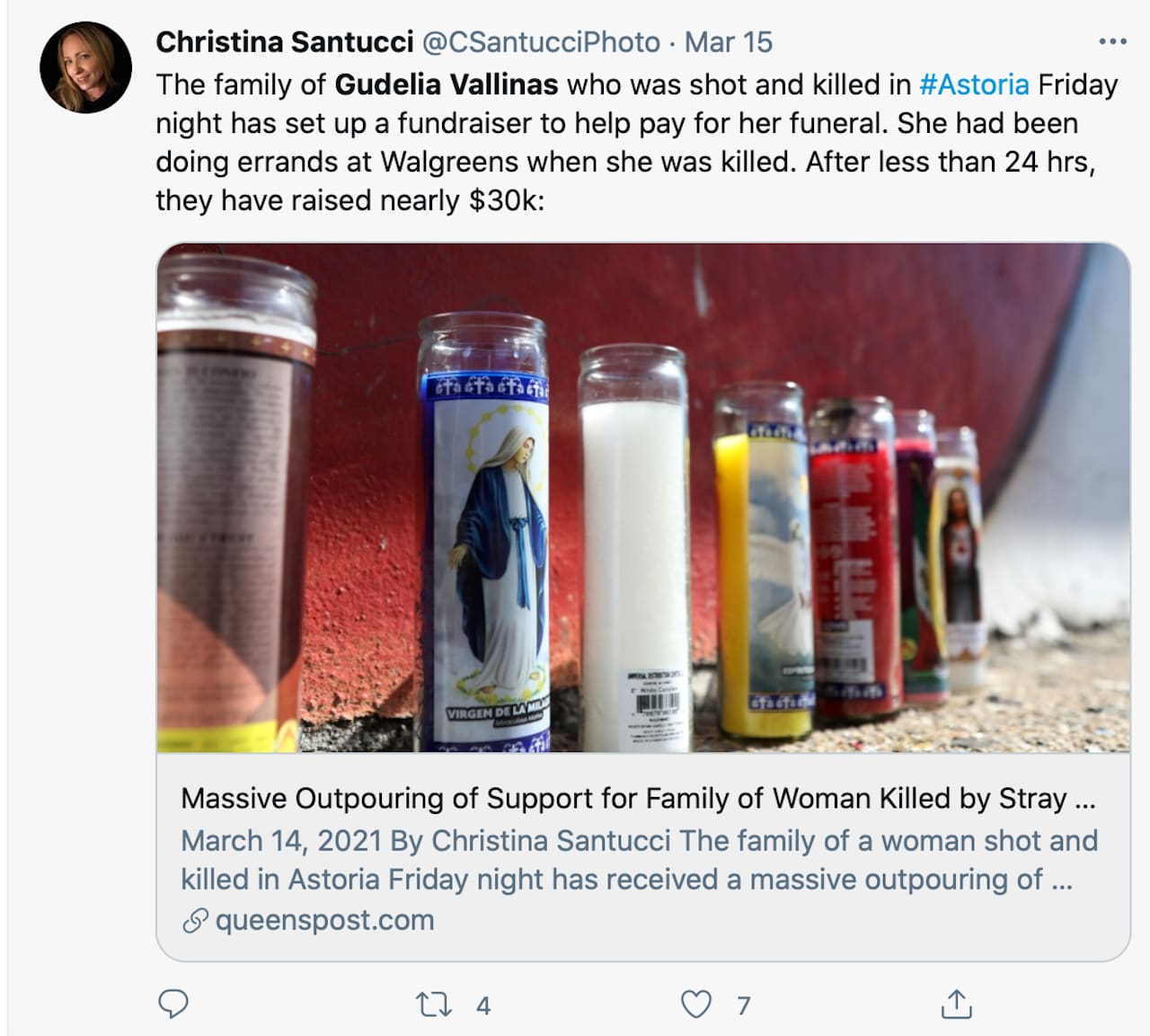The width and height of the screenshot is (1150, 1036).
Task: Click the article summary starting March 14, 2021
Action: [x=638, y=860]
